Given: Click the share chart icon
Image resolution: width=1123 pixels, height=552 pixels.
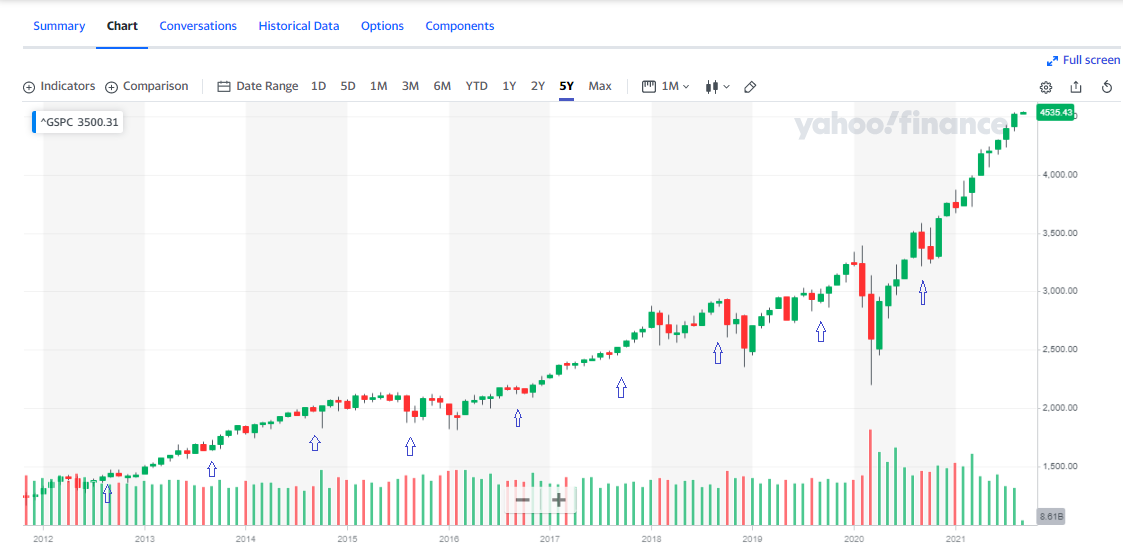Looking at the screenshot, I should click(1076, 87).
